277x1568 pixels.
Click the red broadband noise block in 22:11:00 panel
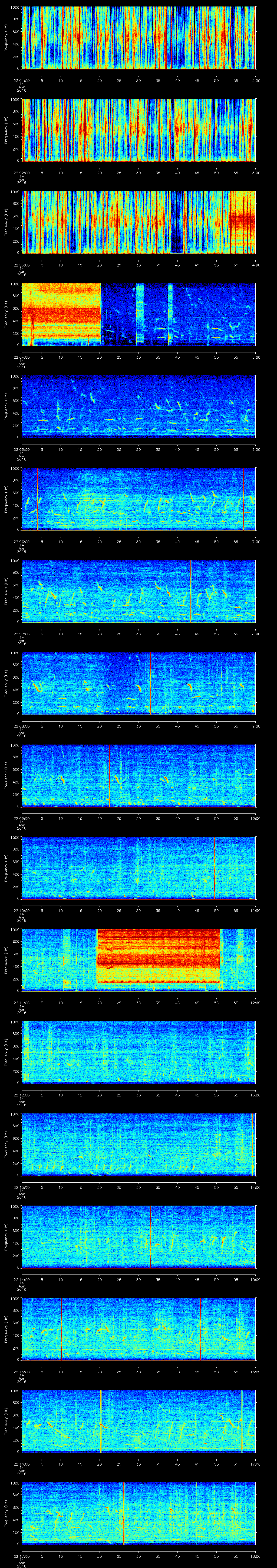(158, 956)
